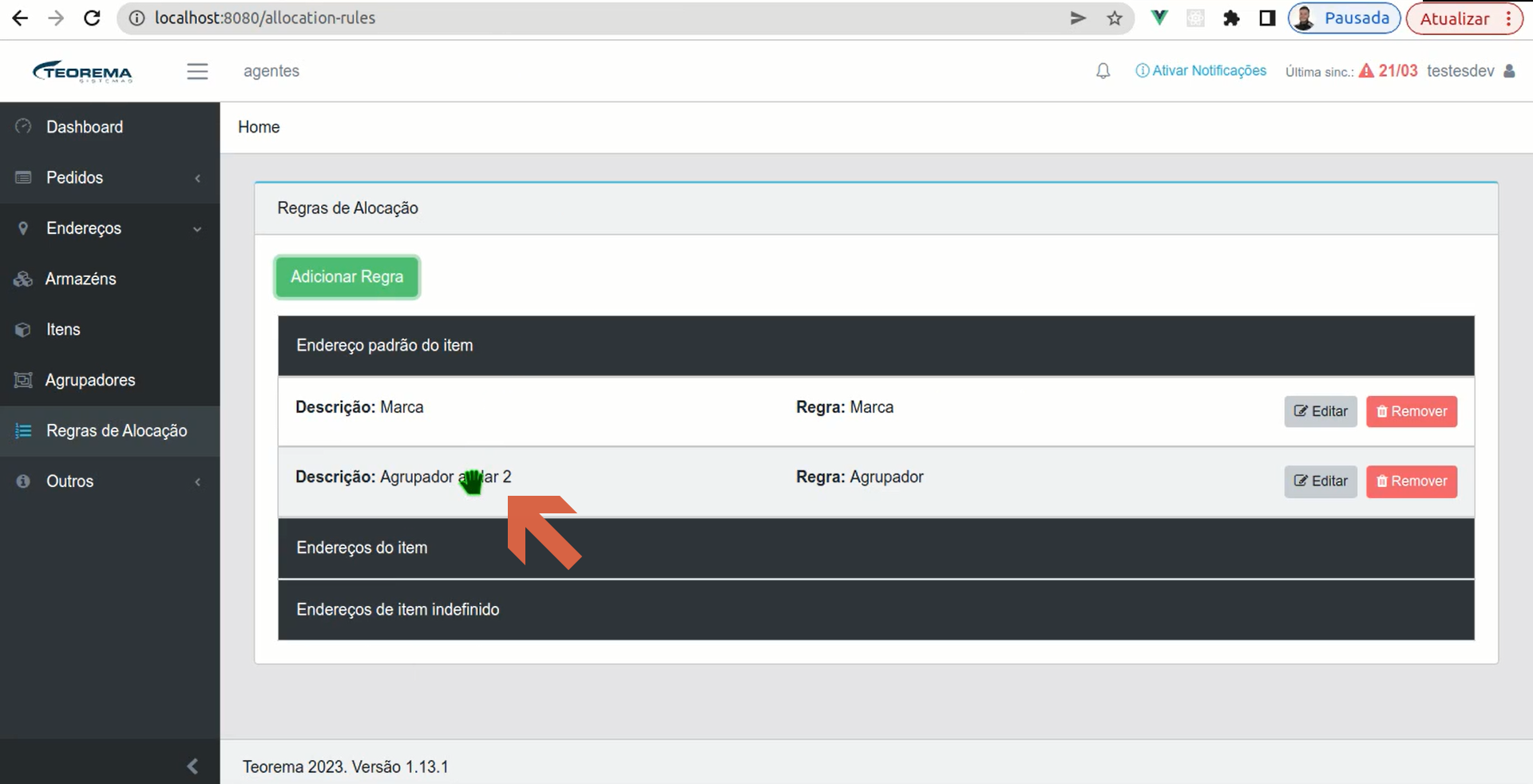The width and height of the screenshot is (1533, 784).
Task: Collapse Endereços using its chevron
Action: point(197,229)
